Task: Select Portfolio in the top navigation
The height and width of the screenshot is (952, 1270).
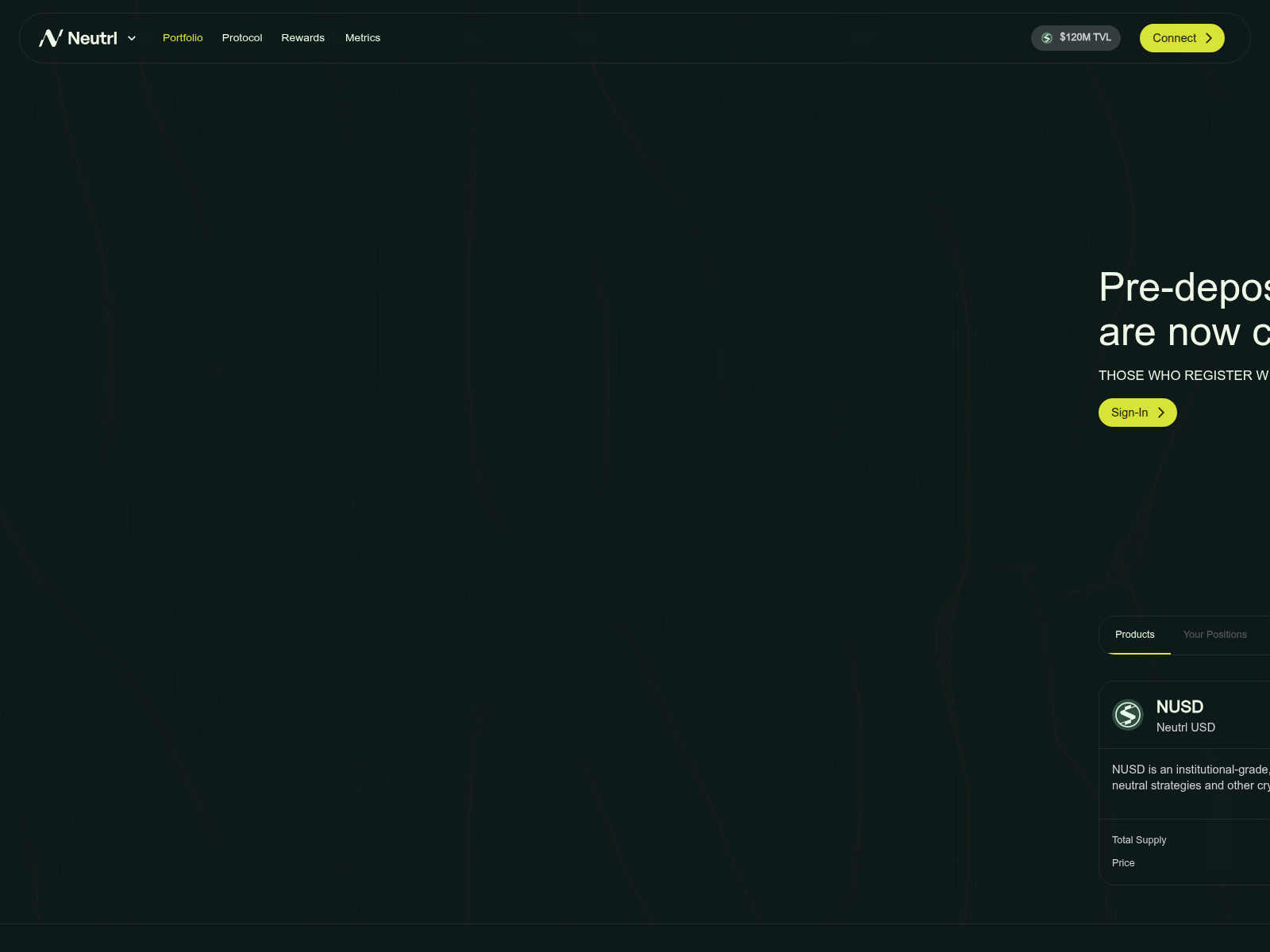Action: click(183, 37)
